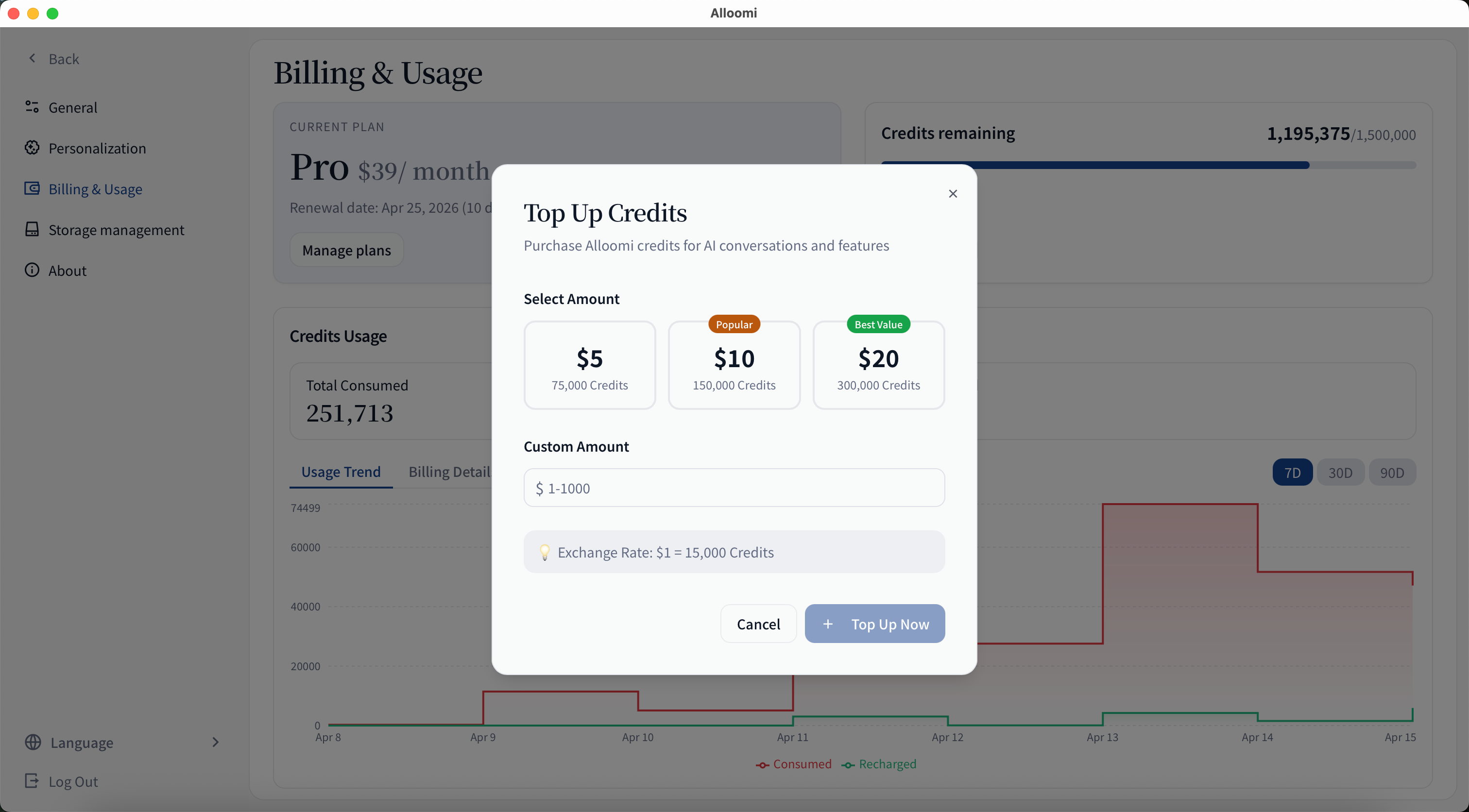Click the Storage management drive icon
The image size is (1469, 812).
click(x=32, y=229)
